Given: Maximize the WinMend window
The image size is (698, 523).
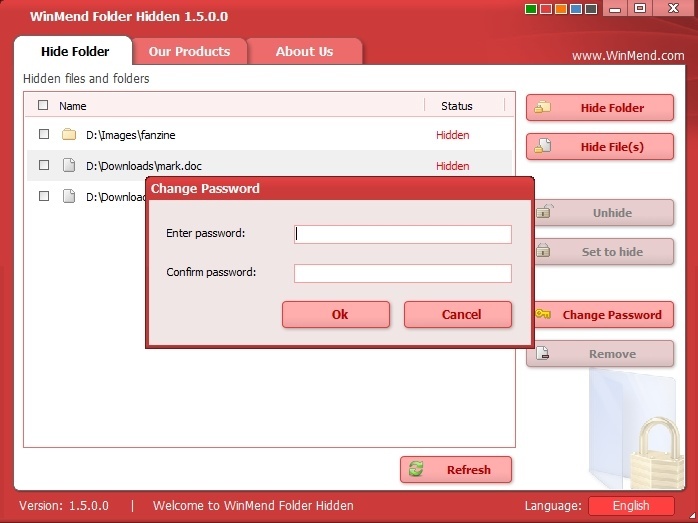Looking at the screenshot, I should (x=640, y=8).
